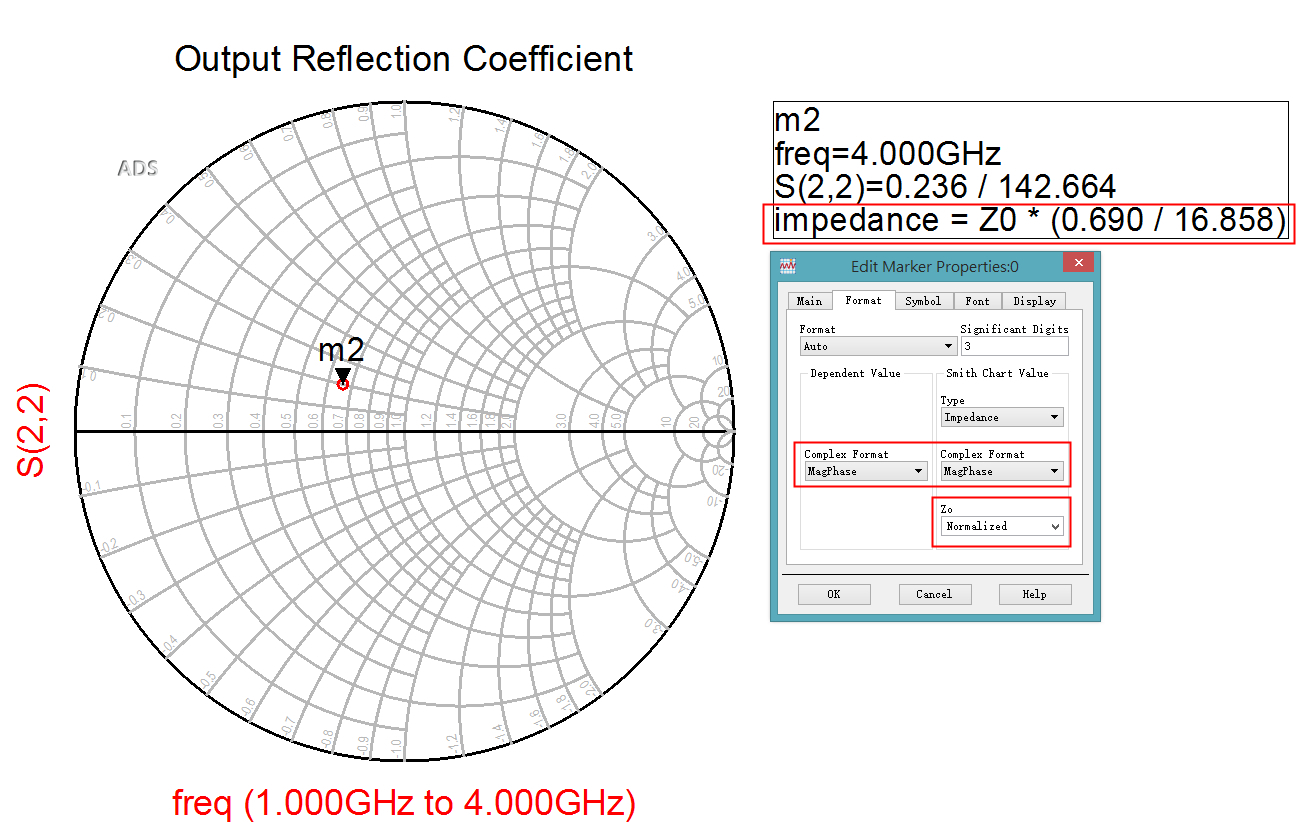The width and height of the screenshot is (1302, 832).
Task: Open the Display tab
Action: coord(1035,301)
